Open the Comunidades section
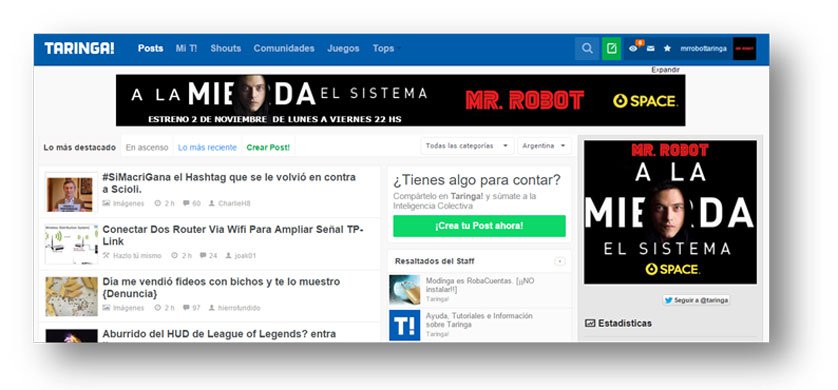 (284, 48)
